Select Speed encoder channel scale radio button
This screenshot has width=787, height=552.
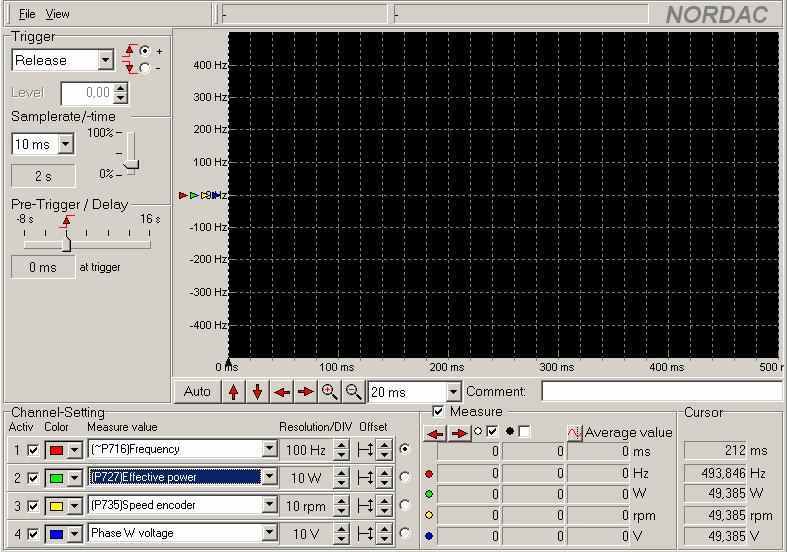[405, 505]
